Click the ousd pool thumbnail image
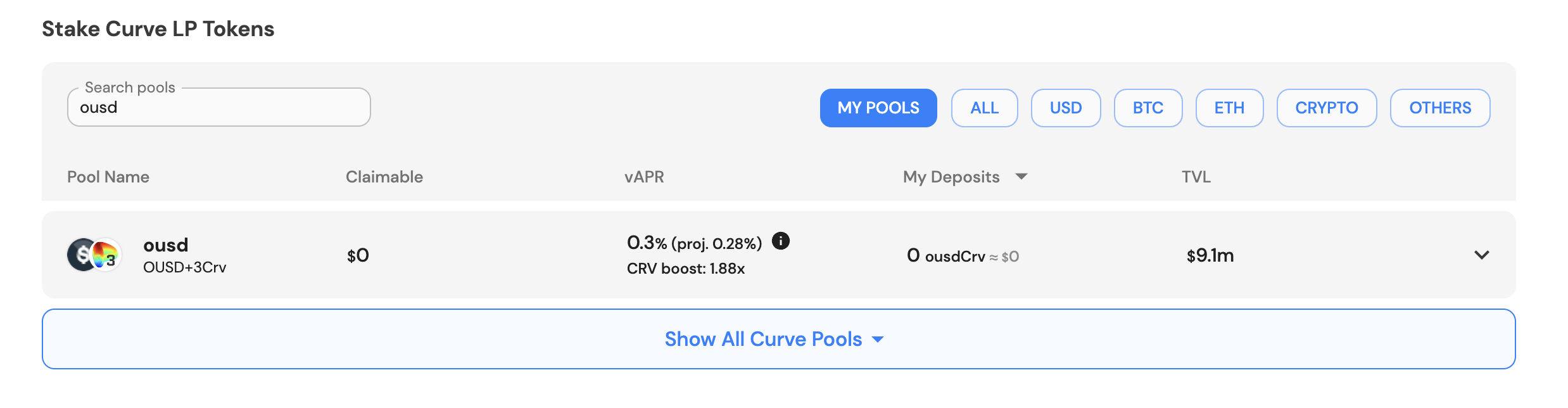Image resolution: width=1568 pixels, height=408 pixels. click(94, 254)
